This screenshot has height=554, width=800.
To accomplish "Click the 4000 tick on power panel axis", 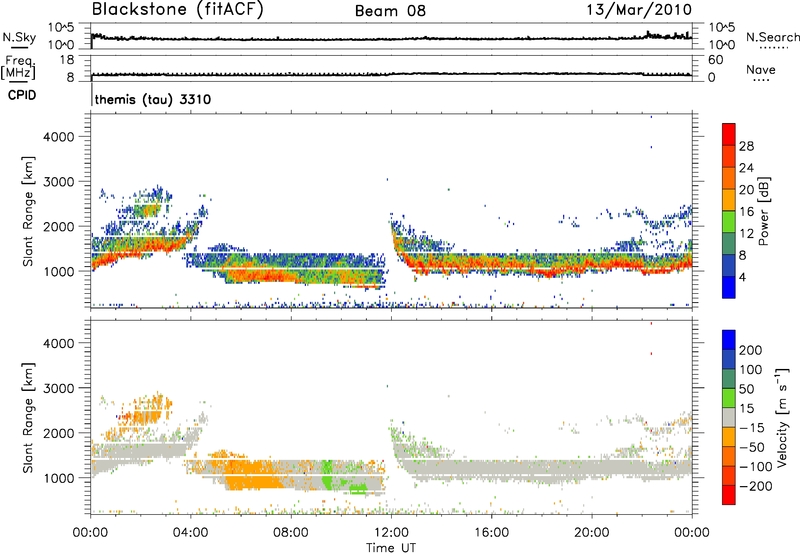I will [58, 137].
